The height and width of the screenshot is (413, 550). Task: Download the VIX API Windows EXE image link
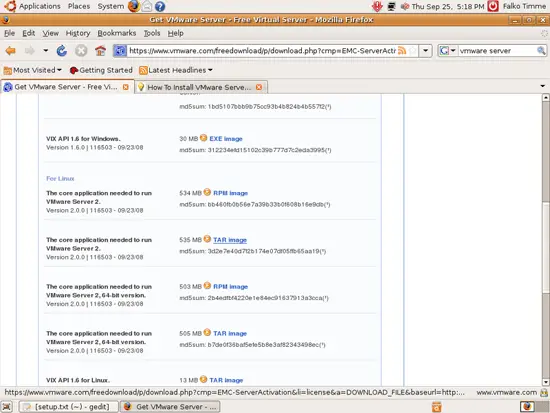(226, 139)
